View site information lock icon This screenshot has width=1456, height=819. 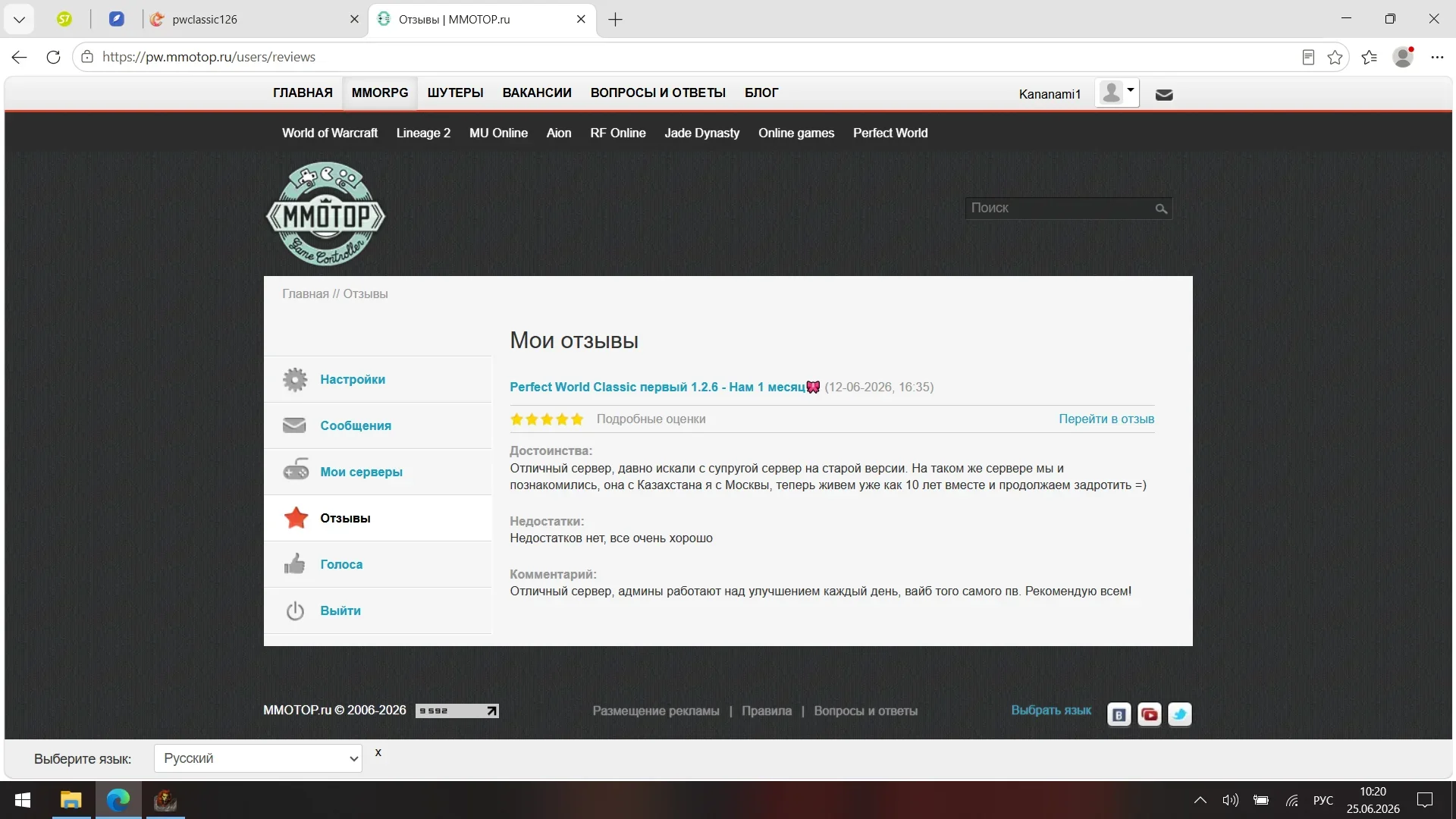(x=87, y=57)
